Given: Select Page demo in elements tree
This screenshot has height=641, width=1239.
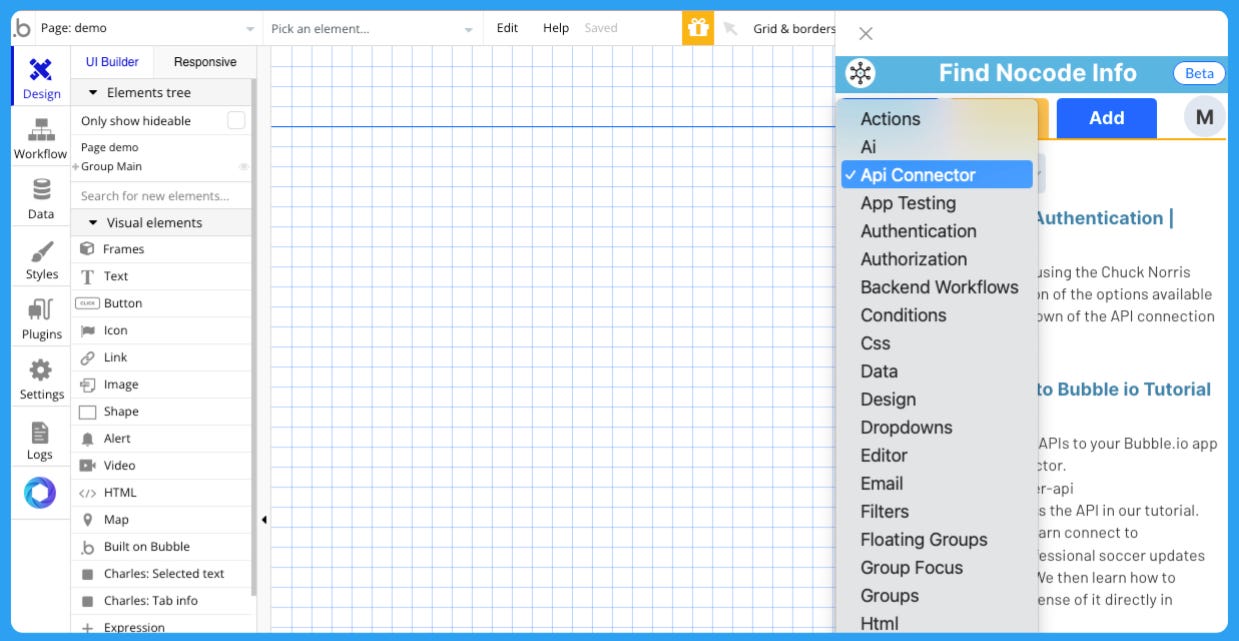Looking at the screenshot, I should [x=110, y=147].
